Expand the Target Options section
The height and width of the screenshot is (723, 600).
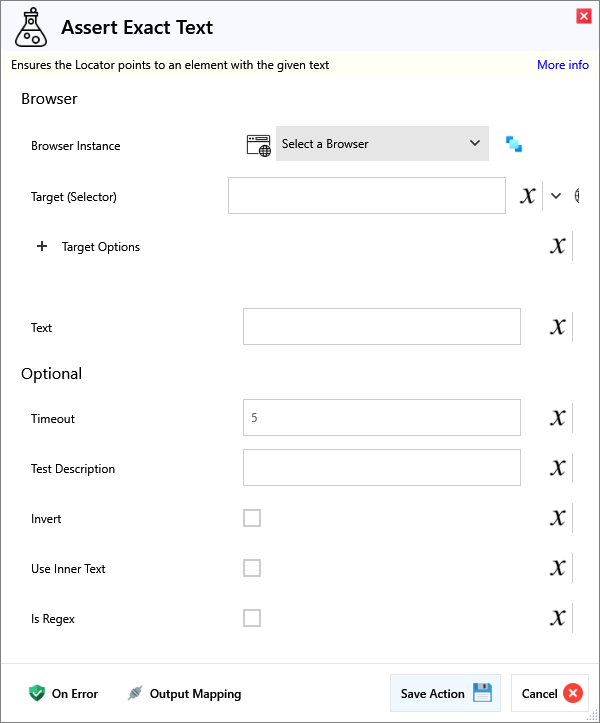42,247
